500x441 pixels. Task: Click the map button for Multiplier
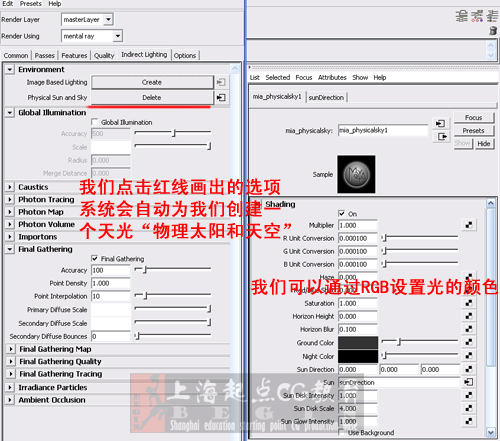coord(469,225)
